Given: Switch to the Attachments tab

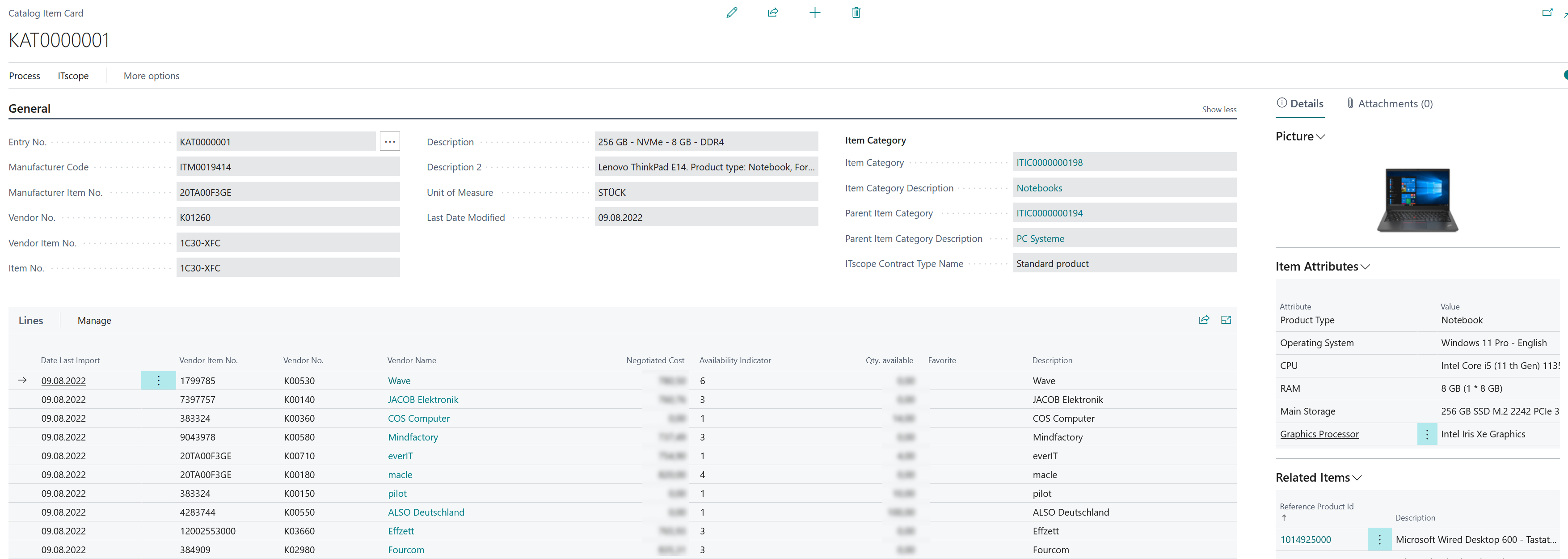Looking at the screenshot, I should click(x=1390, y=103).
